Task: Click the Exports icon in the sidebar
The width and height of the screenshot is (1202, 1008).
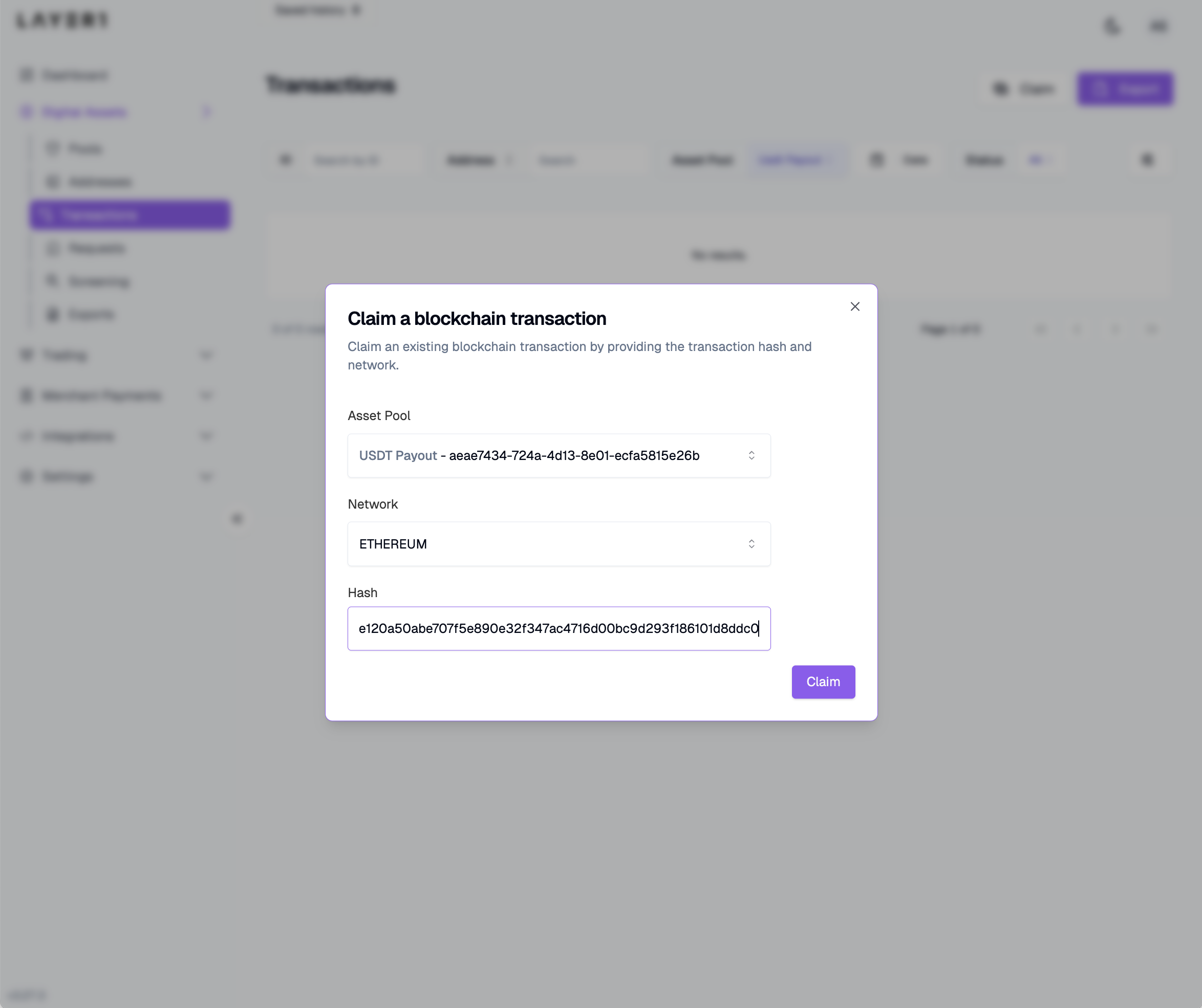Action: (53, 314)
